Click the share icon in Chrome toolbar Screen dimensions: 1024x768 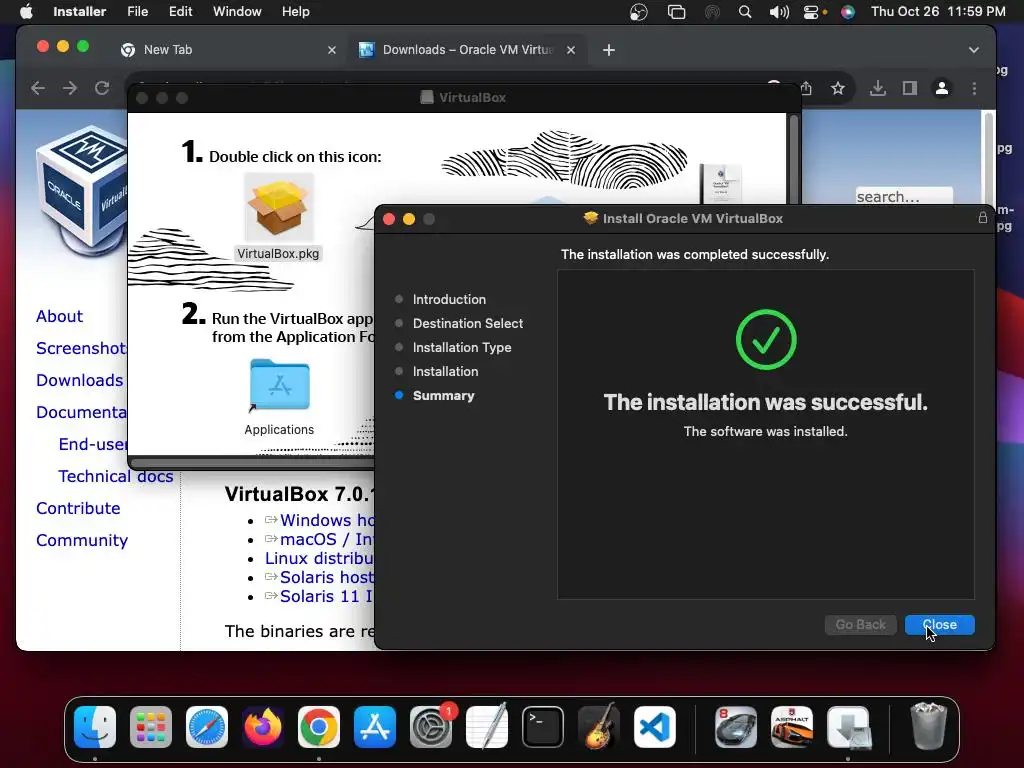(807, 88)
